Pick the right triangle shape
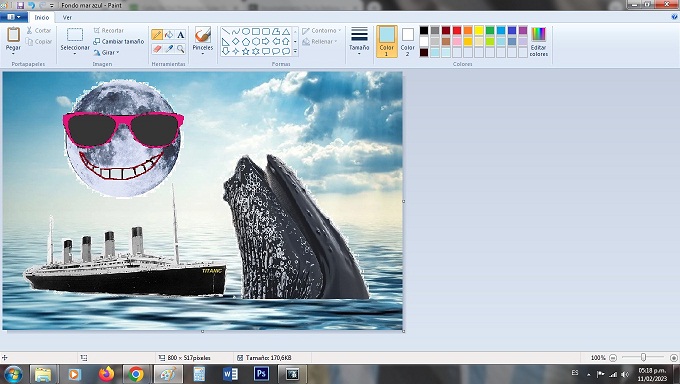Viewport: 680px width, 384px height. 226,42
